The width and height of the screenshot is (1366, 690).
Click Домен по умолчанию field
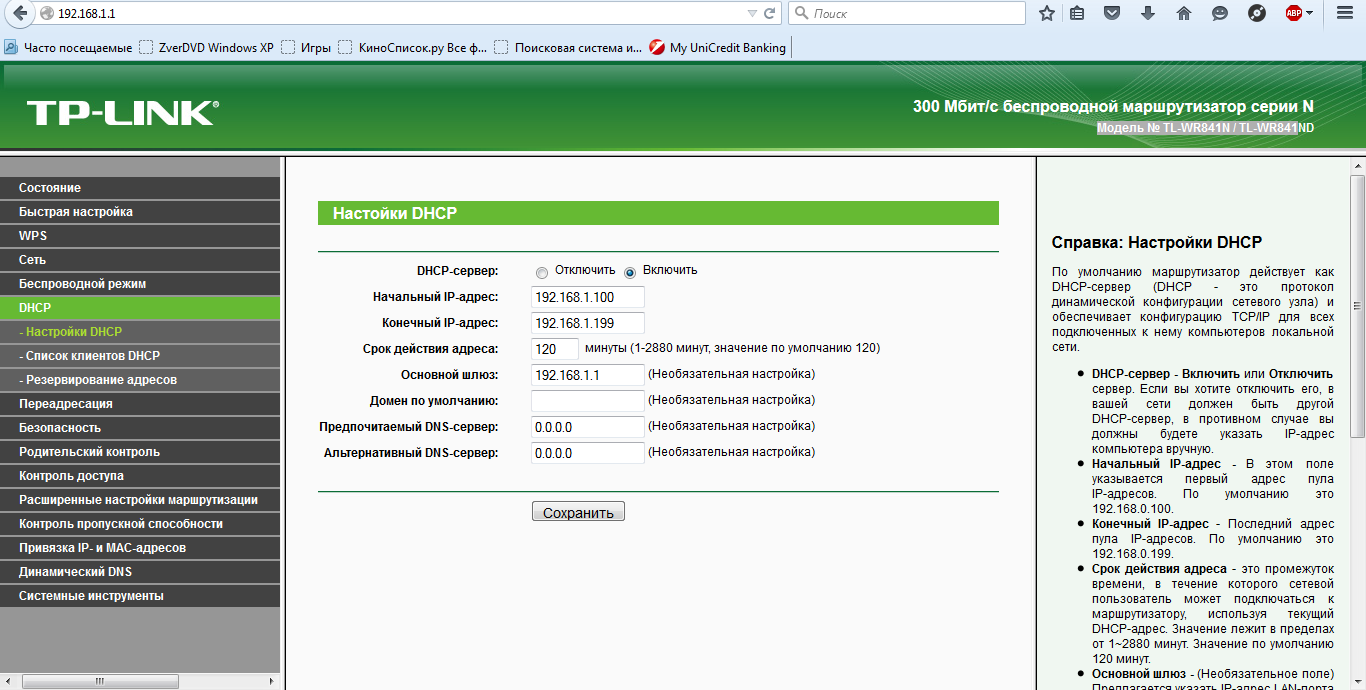pos(588,401)
